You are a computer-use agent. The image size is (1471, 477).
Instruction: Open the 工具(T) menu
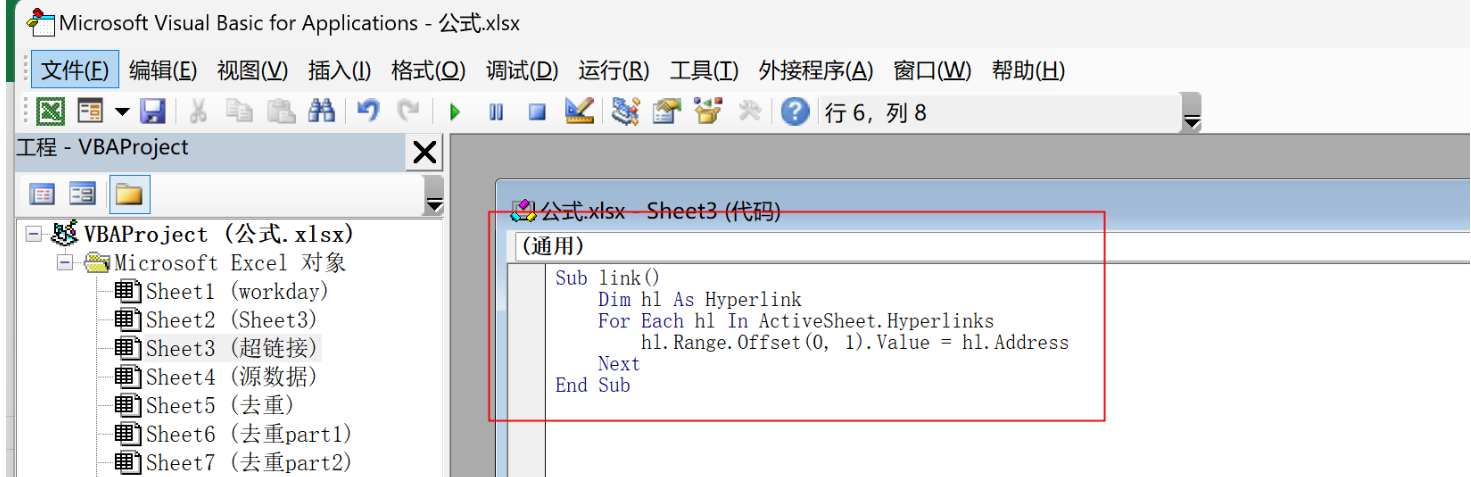[704, 70]
